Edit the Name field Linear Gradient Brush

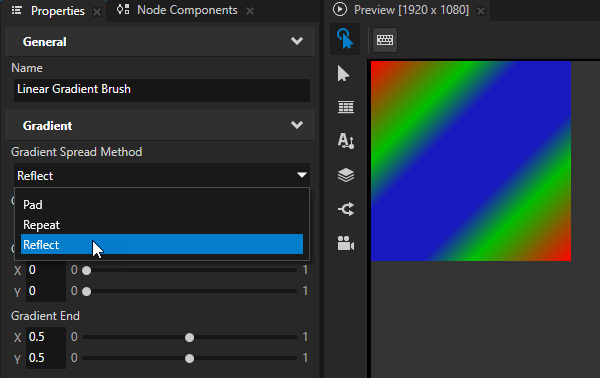click(162, 90)
